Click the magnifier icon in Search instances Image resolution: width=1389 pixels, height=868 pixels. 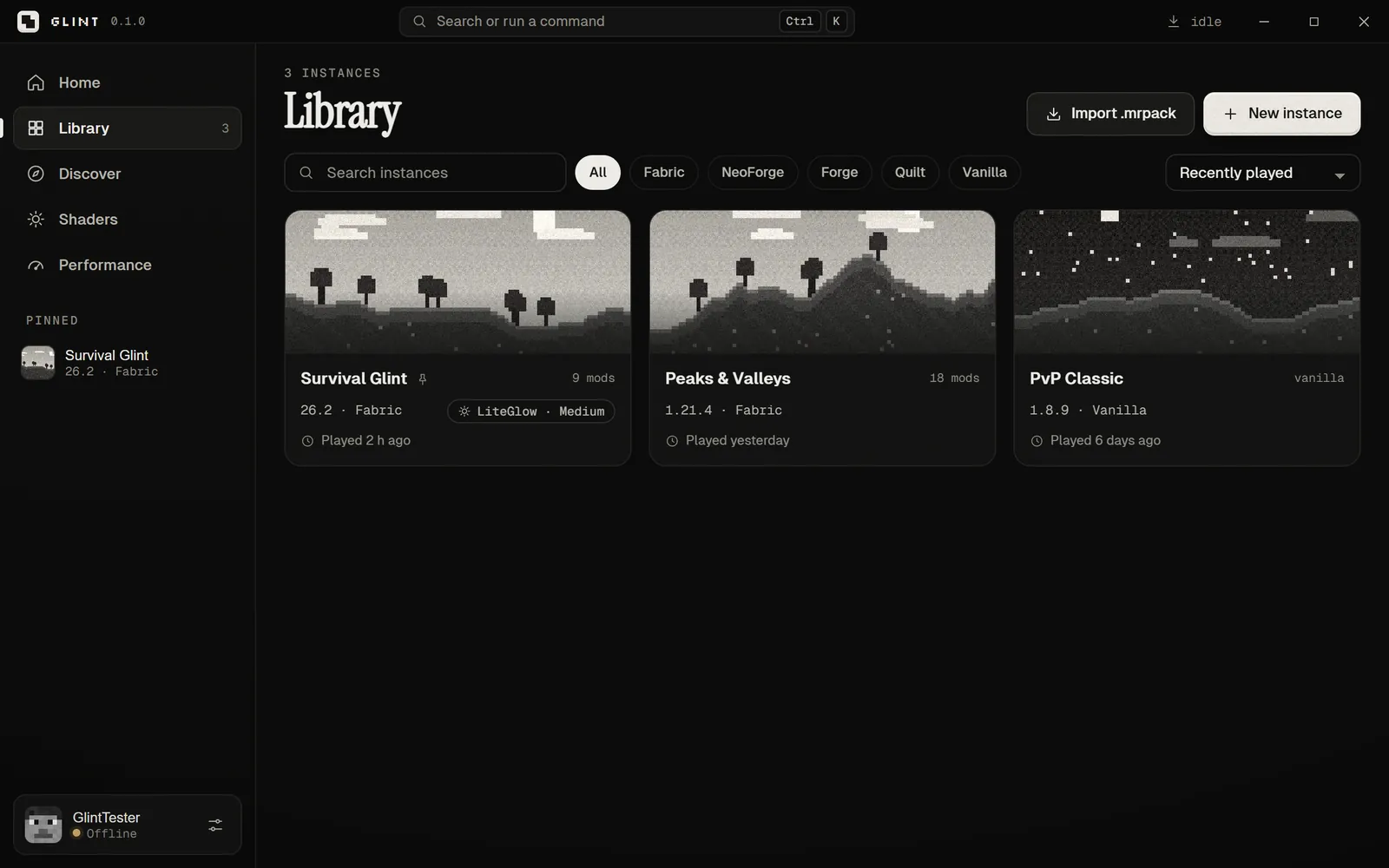click(x=306, y=173)
